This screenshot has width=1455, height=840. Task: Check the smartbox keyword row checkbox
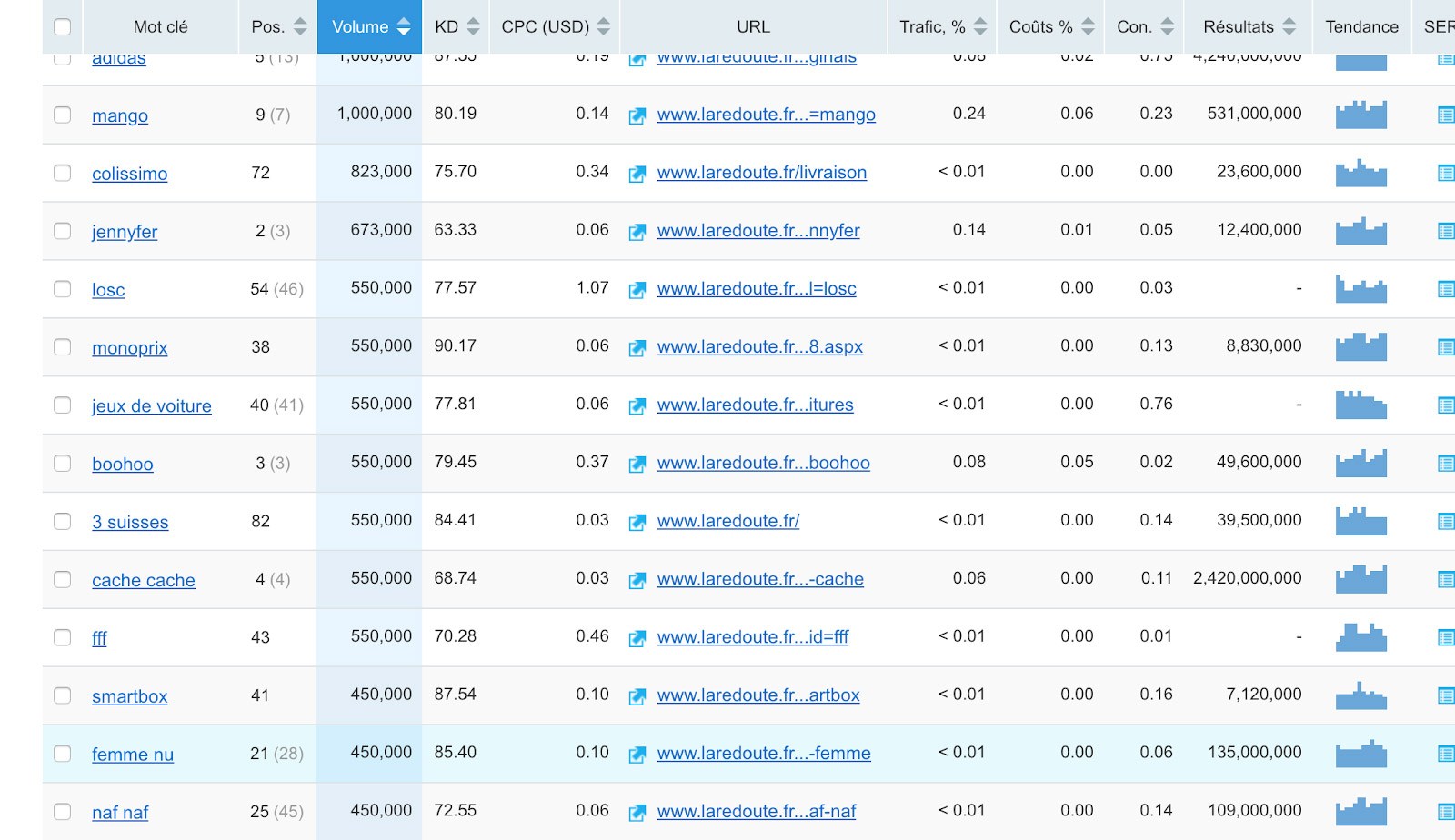pos(63,695)
